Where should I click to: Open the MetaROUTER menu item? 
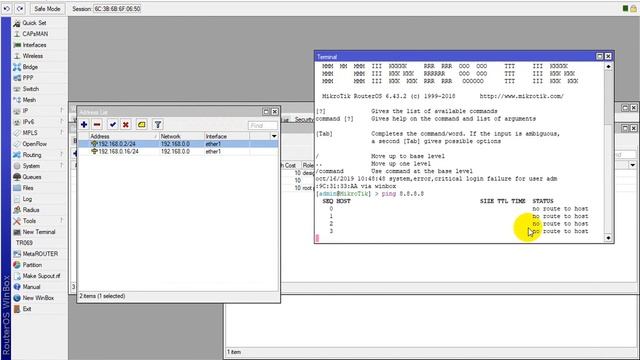[40, 254]
